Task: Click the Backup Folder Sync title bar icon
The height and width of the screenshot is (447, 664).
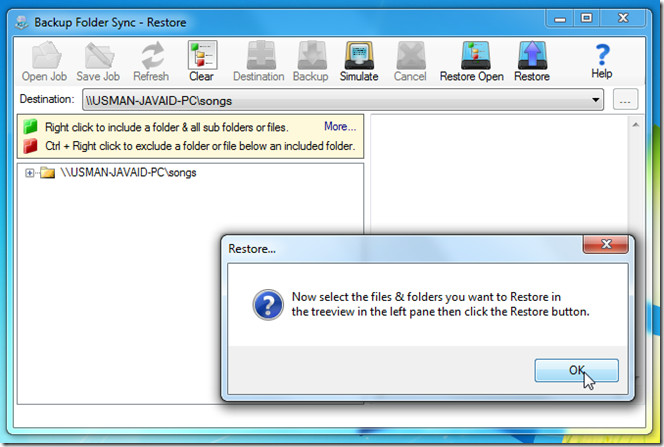Action: [x=22, y=22]
